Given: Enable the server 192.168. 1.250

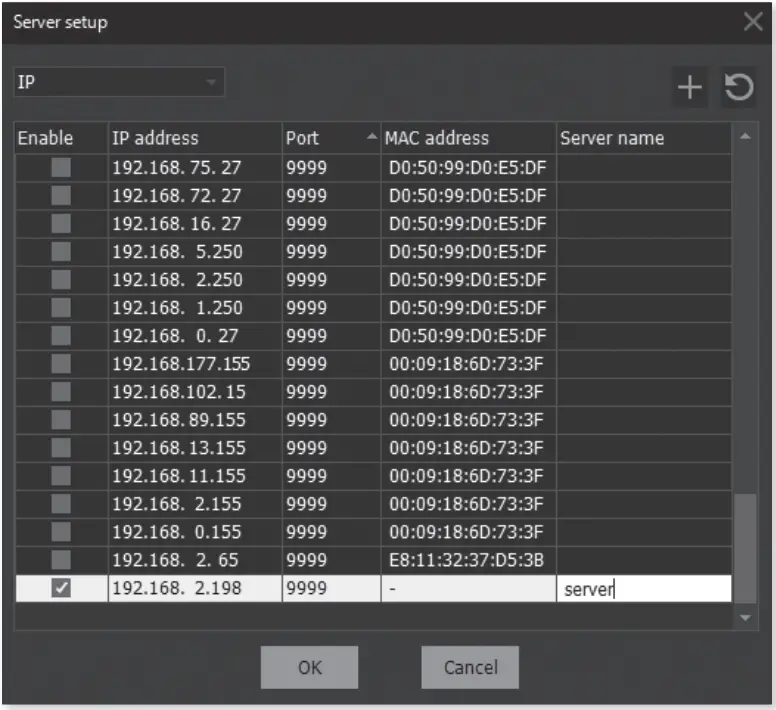Looking at the screenshot, I should click(61, 308).
